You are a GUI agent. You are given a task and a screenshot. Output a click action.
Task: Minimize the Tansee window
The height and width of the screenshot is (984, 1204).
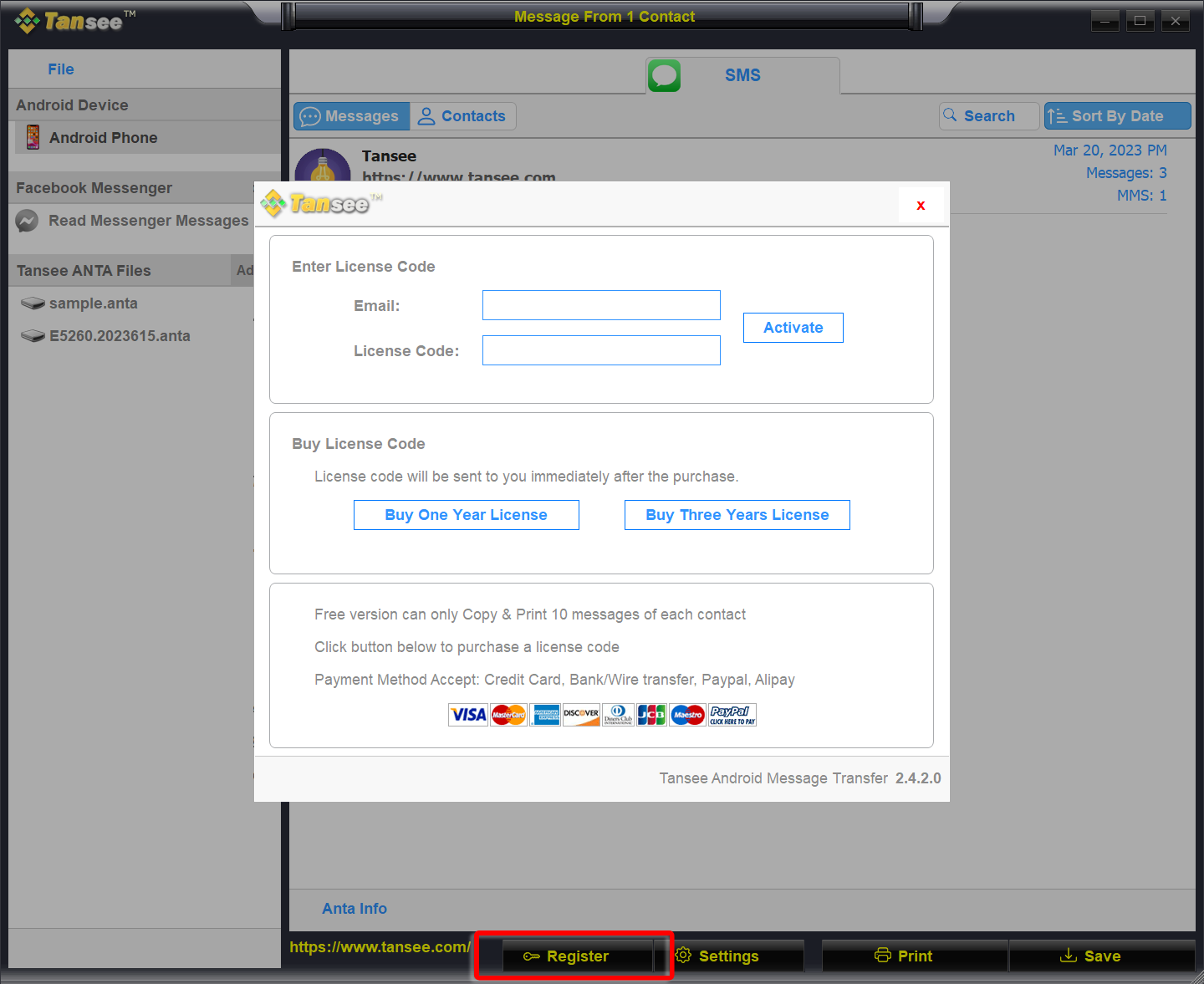[1105, 21]
